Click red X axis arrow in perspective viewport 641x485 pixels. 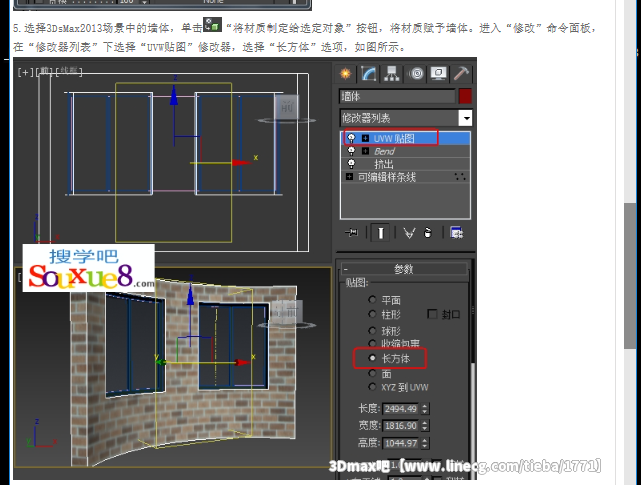tap(242, 362)
